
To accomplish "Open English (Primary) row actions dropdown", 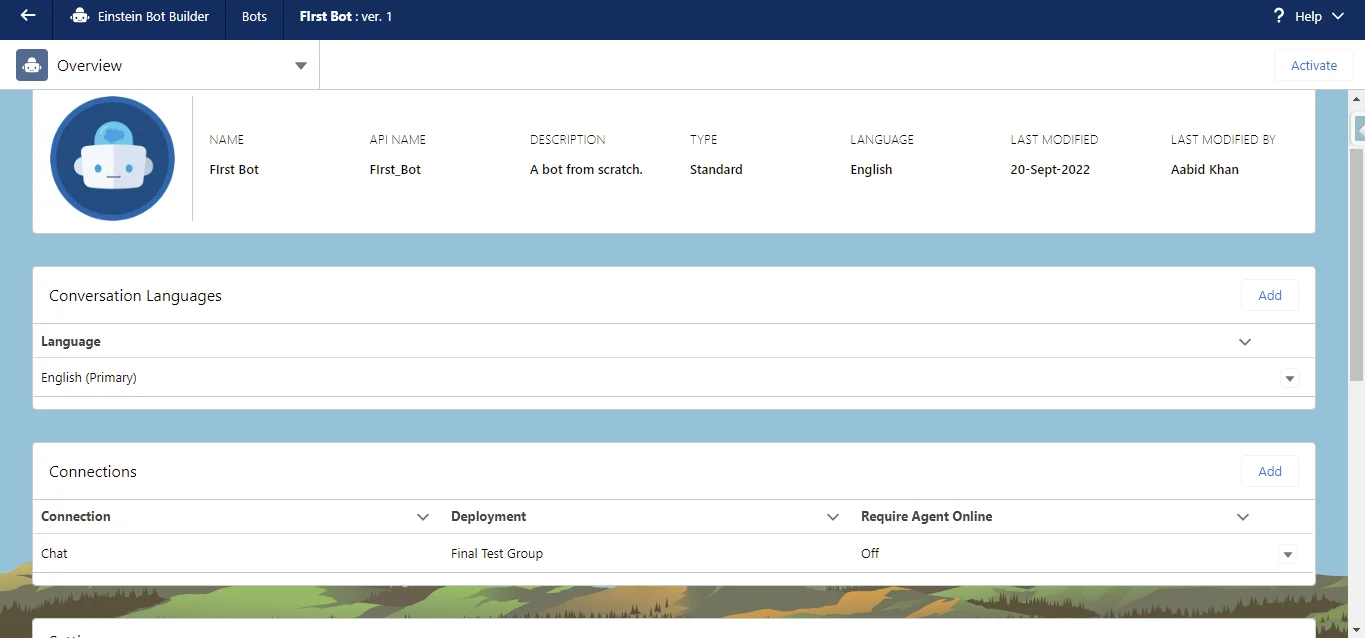I will (x=1289, y=379).
